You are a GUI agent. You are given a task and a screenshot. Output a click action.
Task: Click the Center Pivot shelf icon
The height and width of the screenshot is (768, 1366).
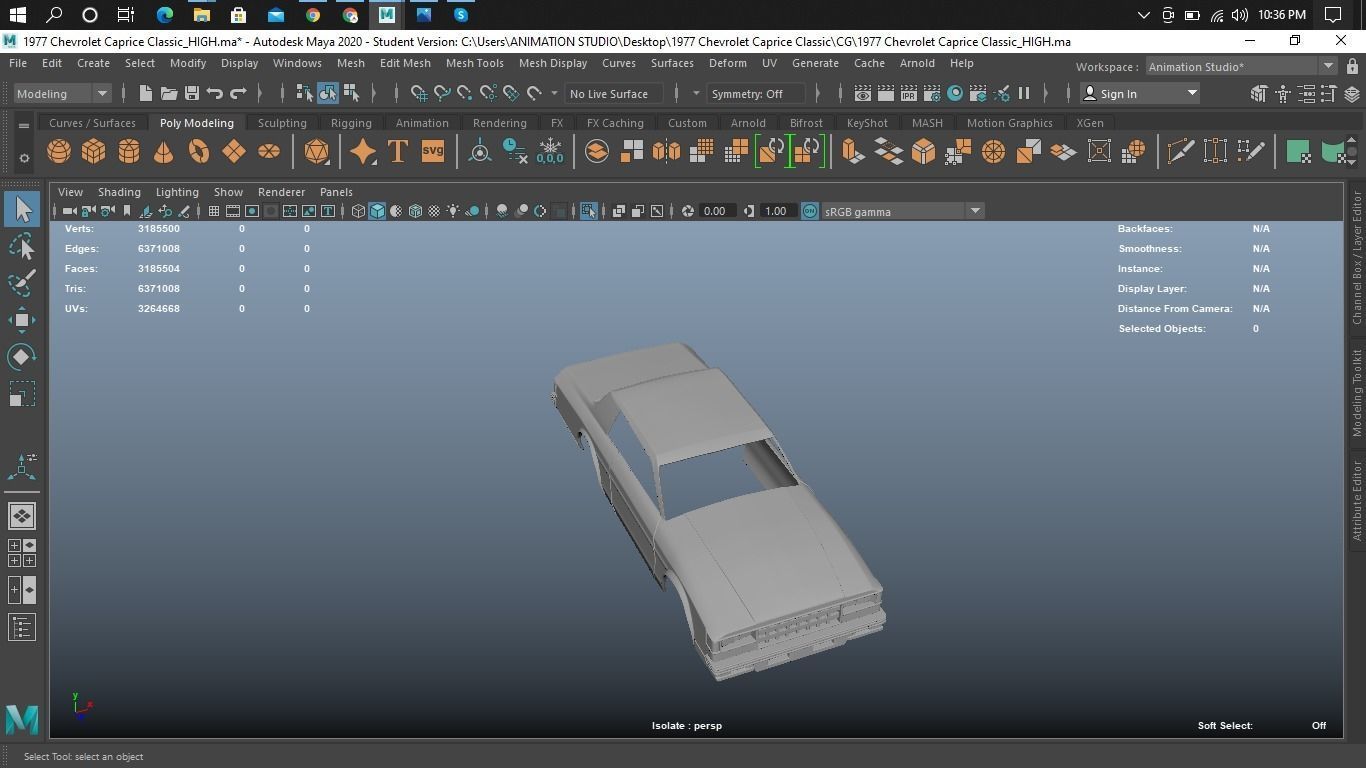[480, 152]
